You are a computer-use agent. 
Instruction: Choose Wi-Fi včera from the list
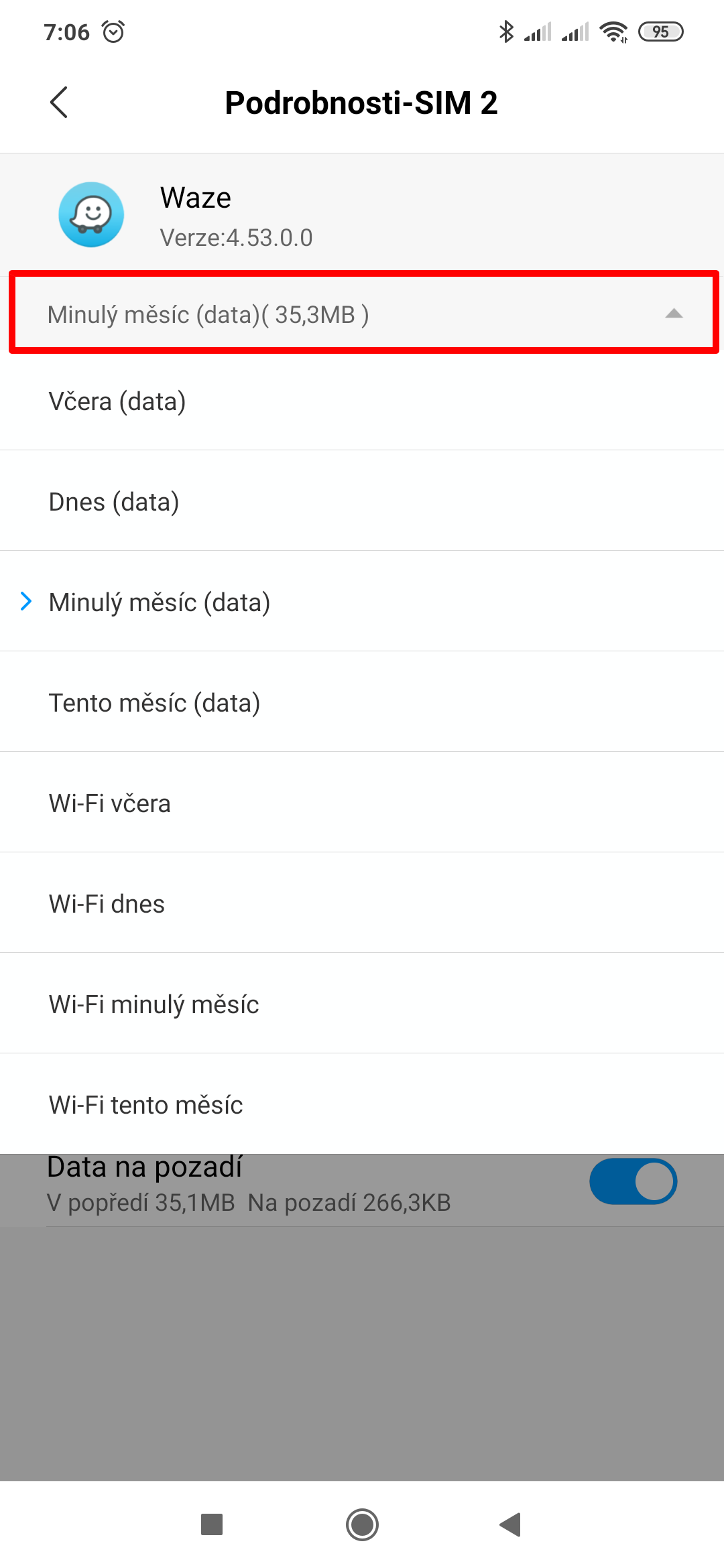coord(110,803)
